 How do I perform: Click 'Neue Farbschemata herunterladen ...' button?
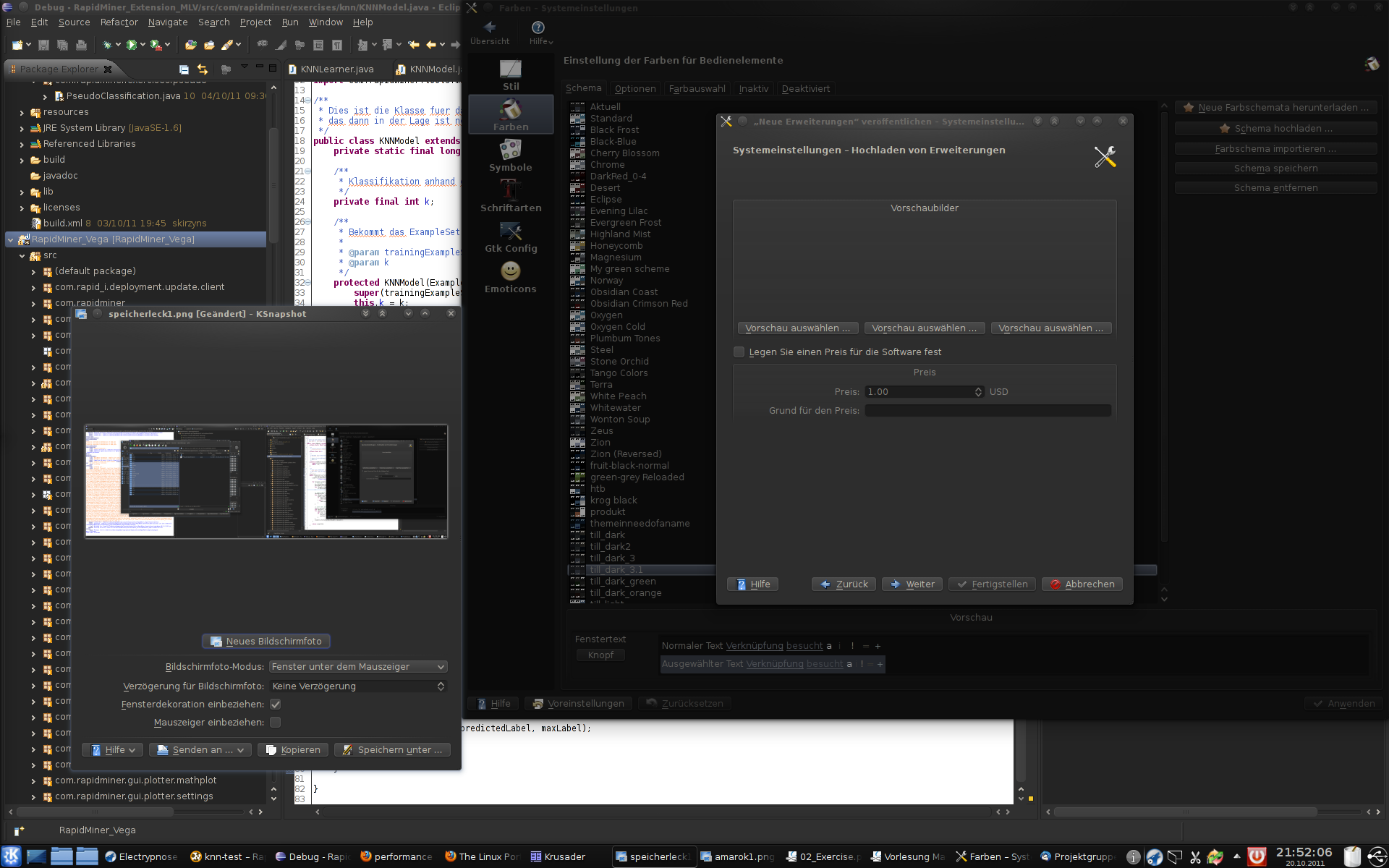coord(1275,108)
